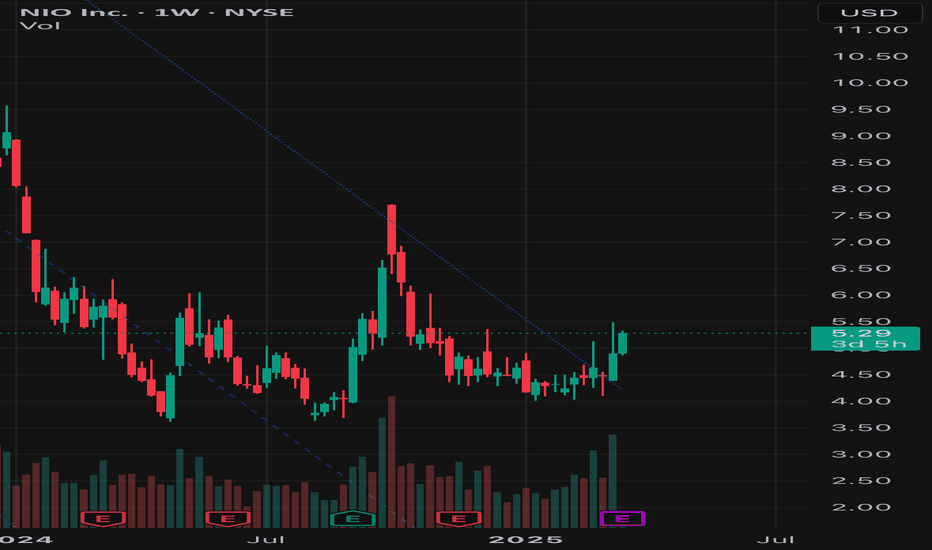Viewport: 932px width, 550px height.
Task: Click the Jul label before 2025
Action: point(266,539)
